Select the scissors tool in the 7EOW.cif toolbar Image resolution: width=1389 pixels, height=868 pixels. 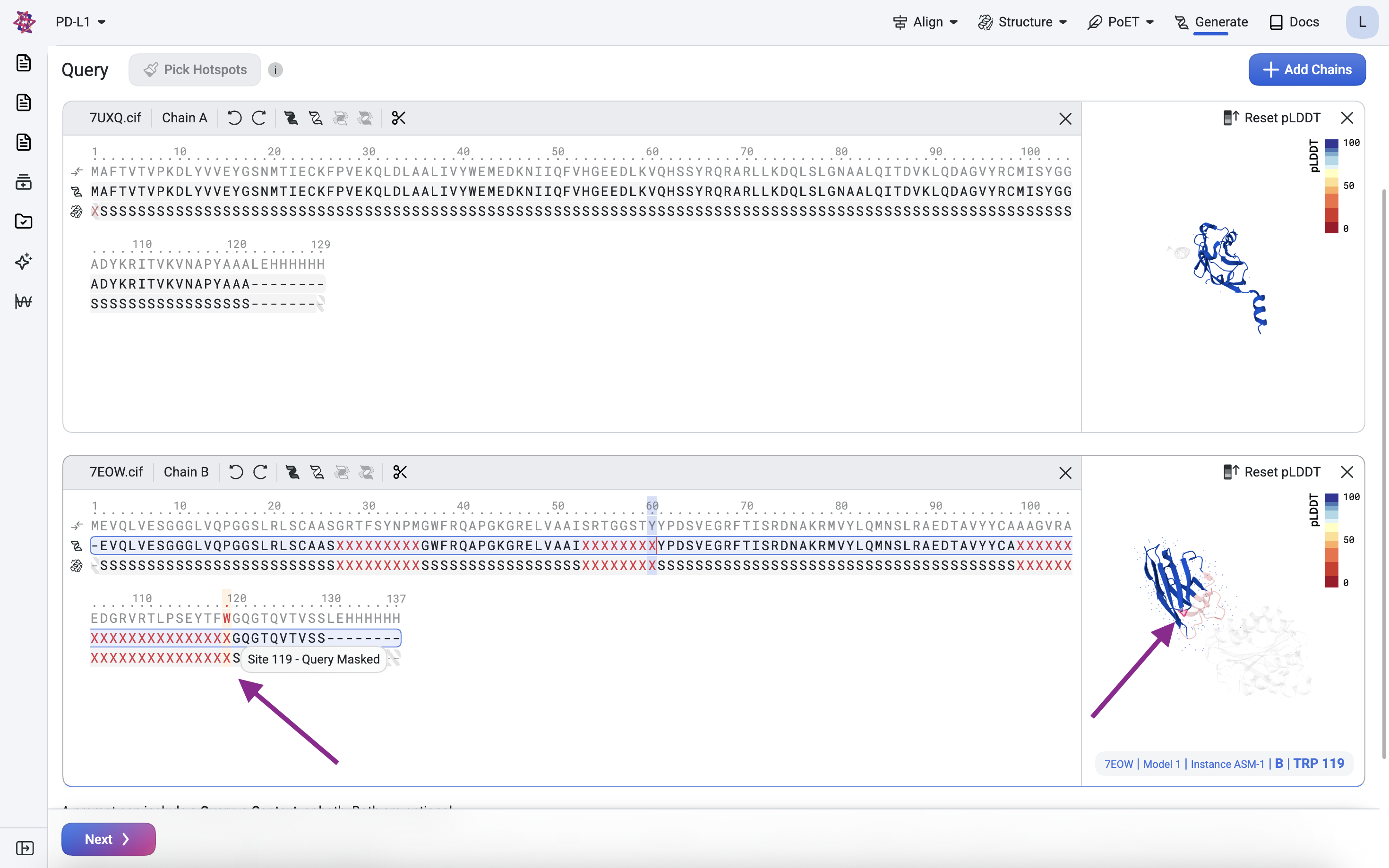click(400, 472)
